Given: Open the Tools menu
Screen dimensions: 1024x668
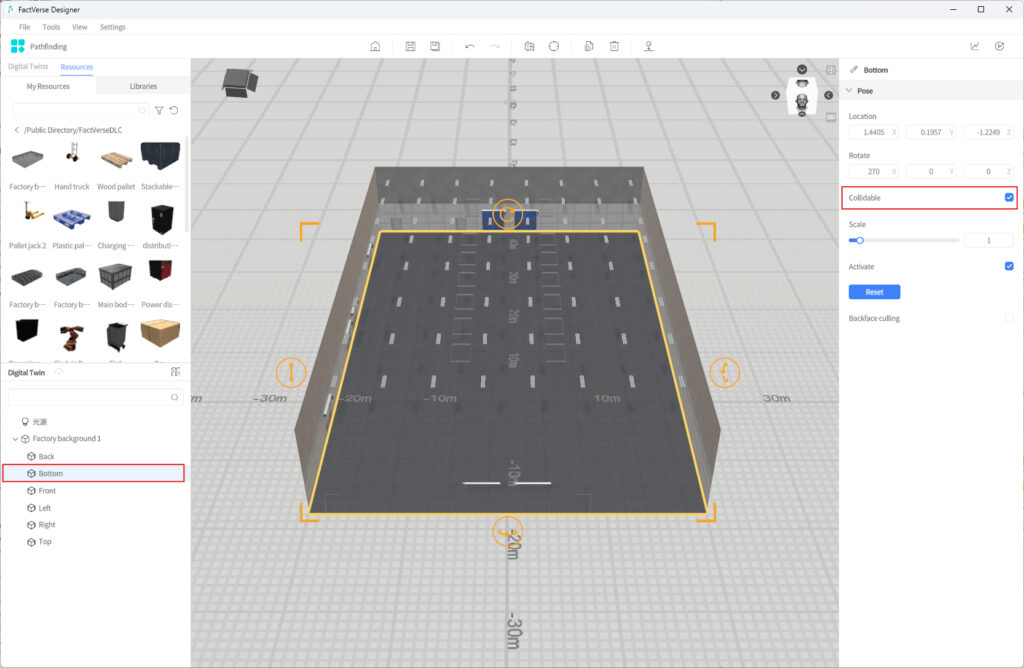Looking at the screenshot, I should pos(51,27).
